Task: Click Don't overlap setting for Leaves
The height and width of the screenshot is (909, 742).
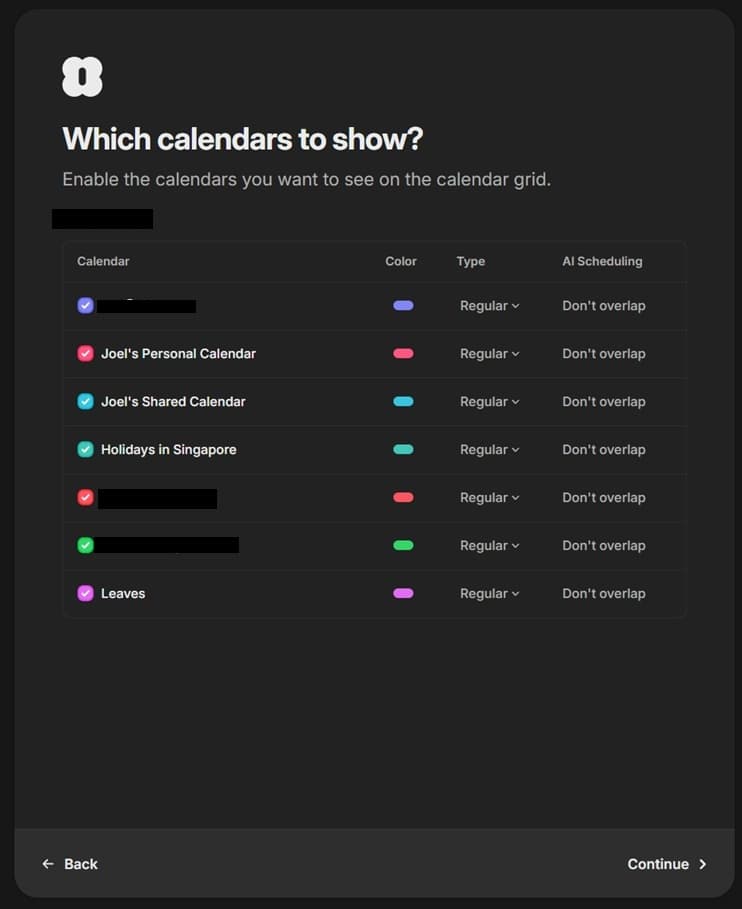Action: [x=603, y=594]
